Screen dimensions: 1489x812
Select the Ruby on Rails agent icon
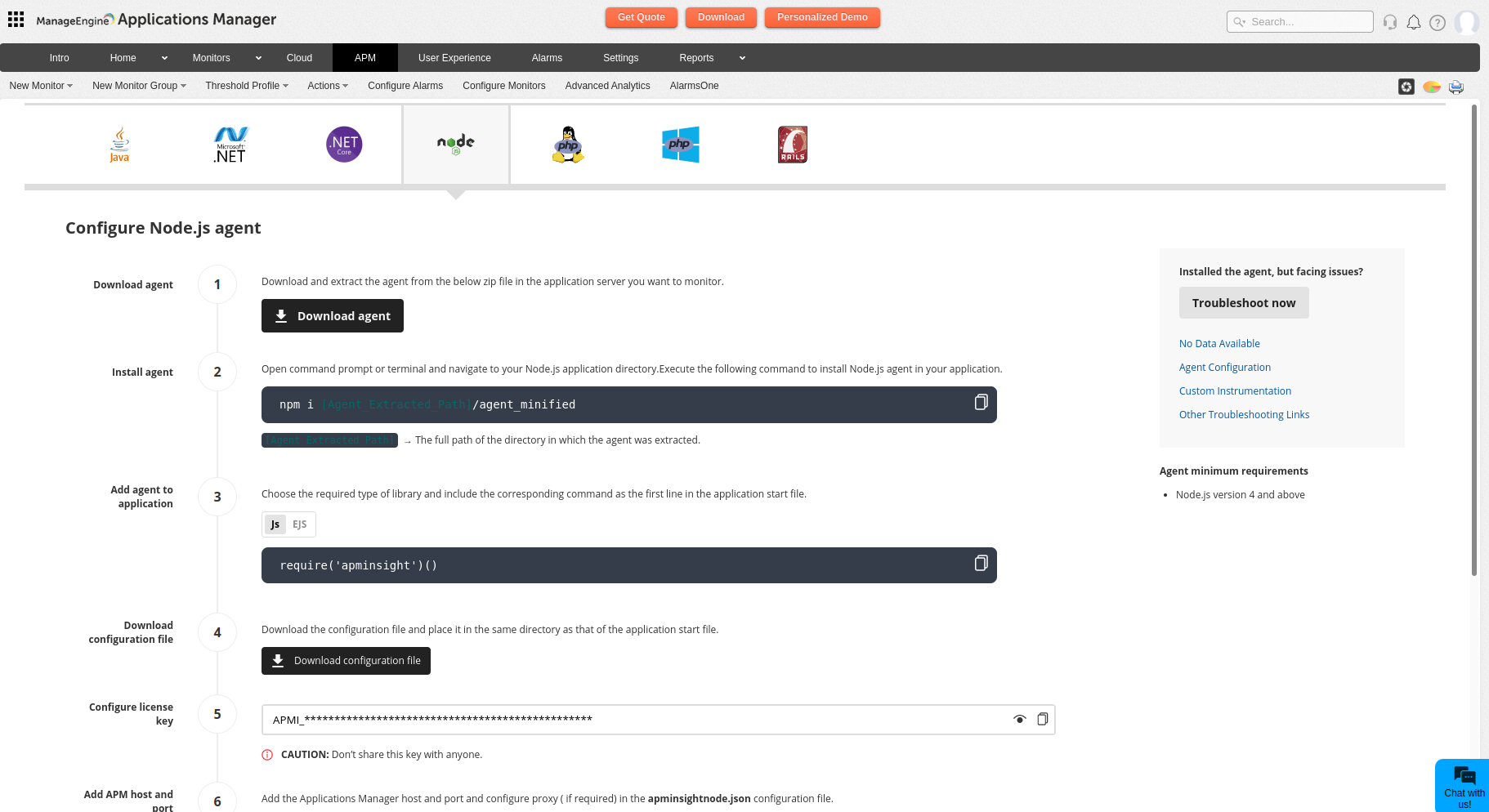point(793,145)
